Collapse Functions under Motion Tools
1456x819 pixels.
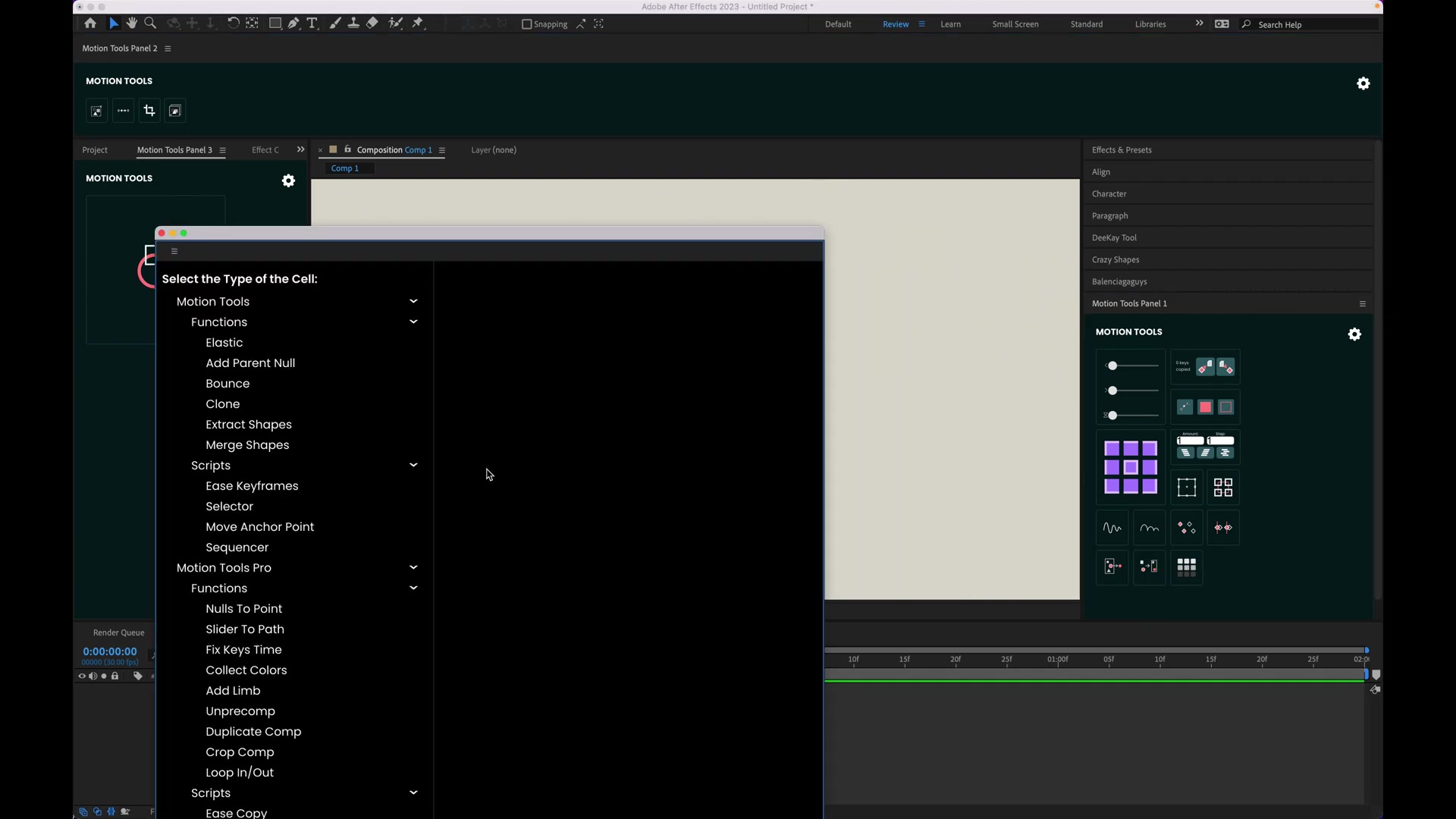[x=413, y=322]
